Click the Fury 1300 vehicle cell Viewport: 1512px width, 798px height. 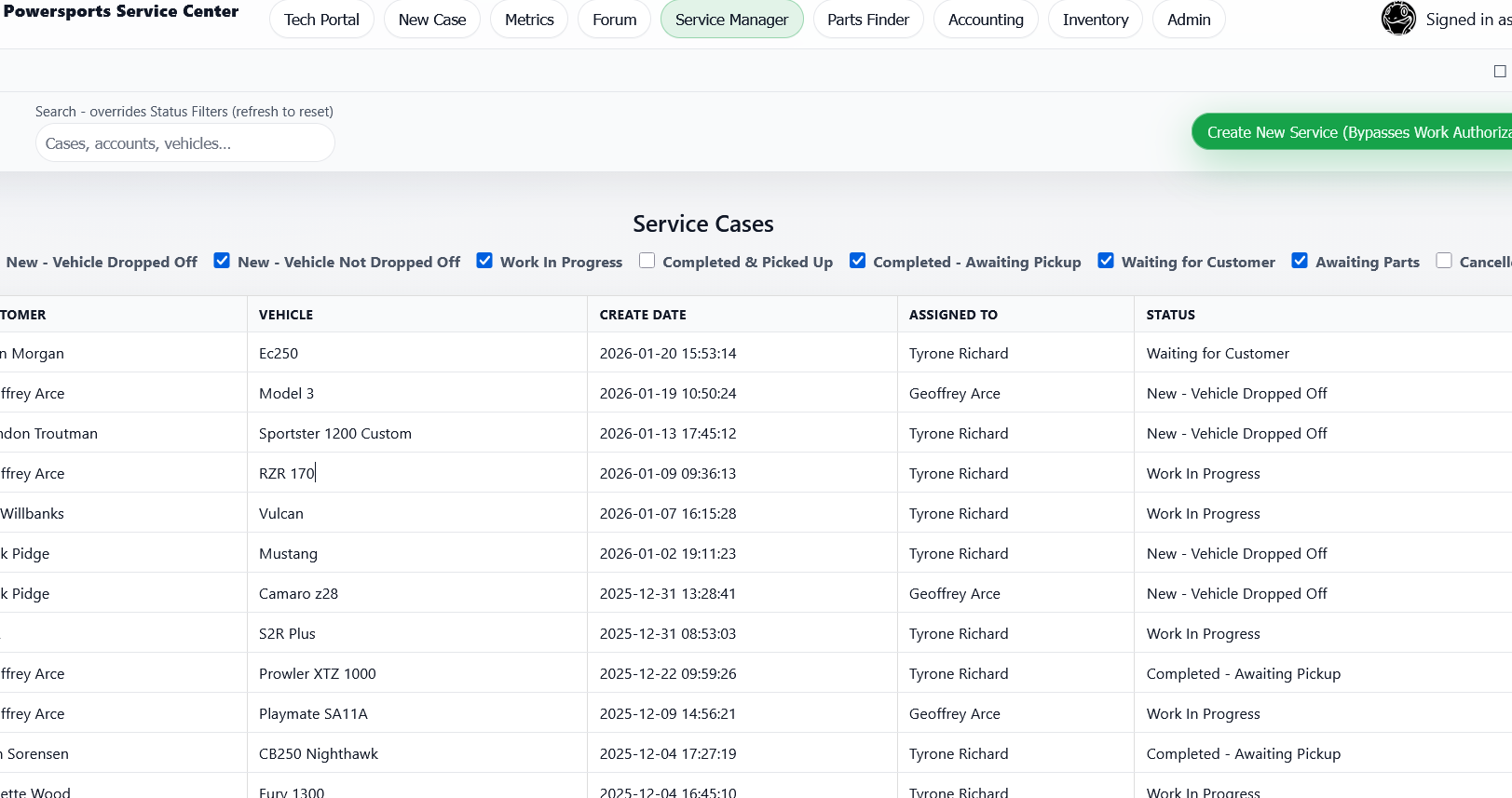[416, 788]
